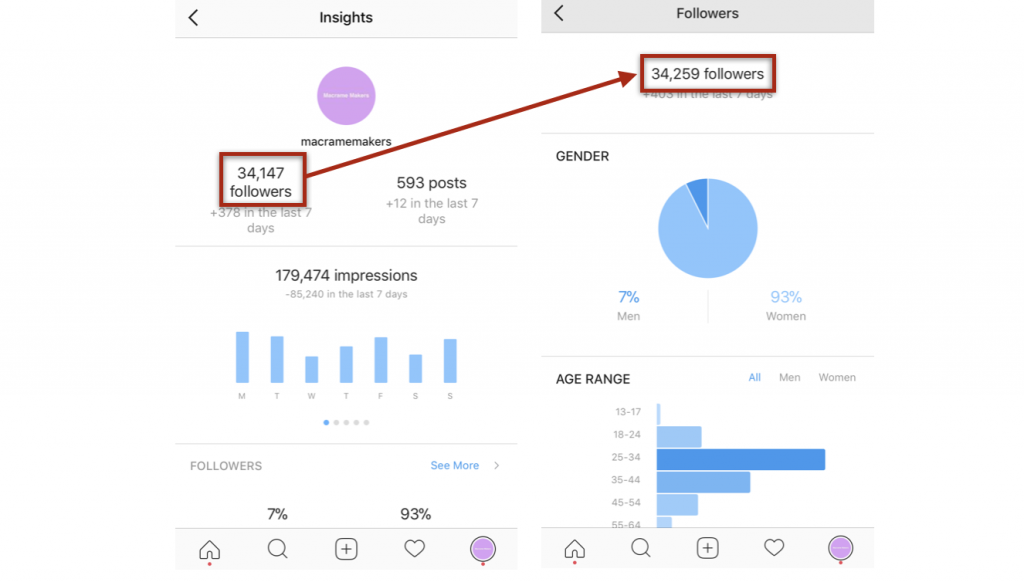Select first page indicator dot under chart
1024x582 pixels.
pyautogui.click(x=326, y=423)
